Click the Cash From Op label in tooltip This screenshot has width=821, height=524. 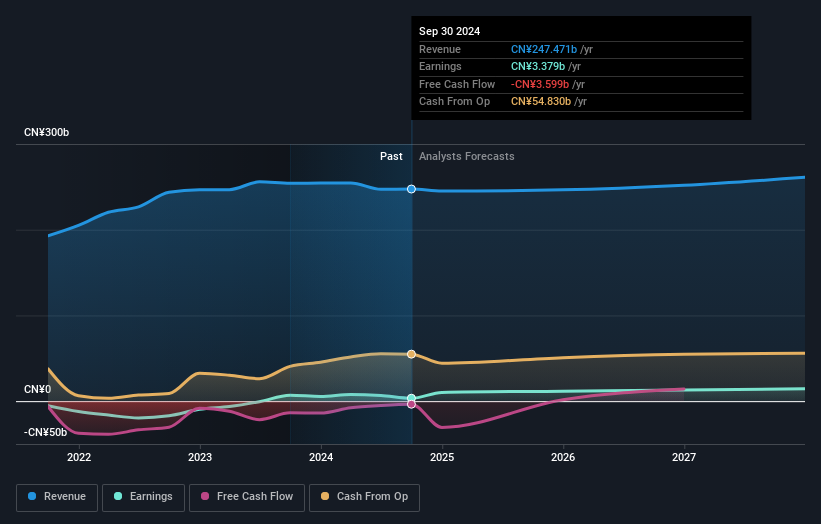point(454,102)
